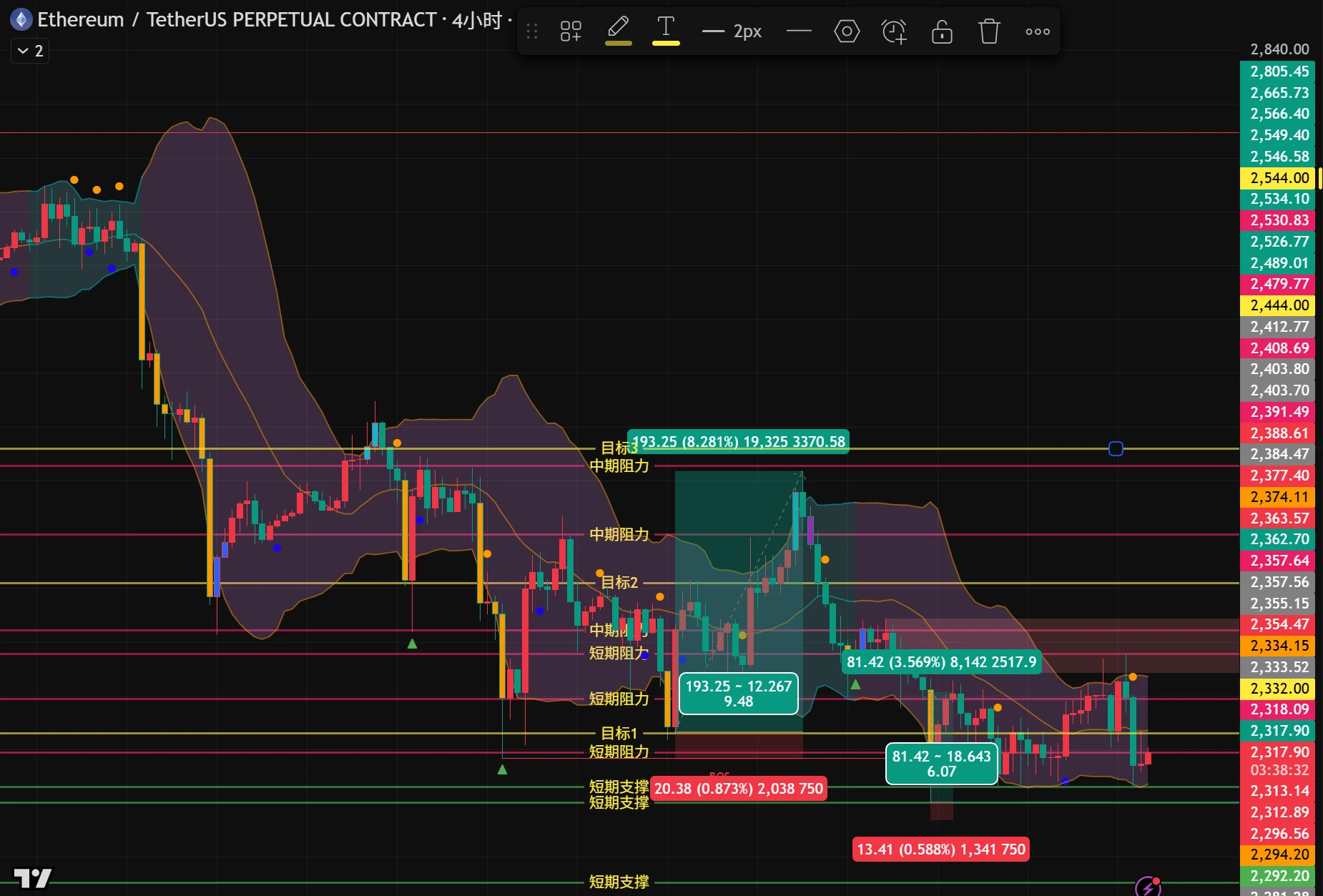Viewport: 1323px width, 896px height.
Task: Click the 13.41 (0.588%) stop label
Action: tap(941, 850)
